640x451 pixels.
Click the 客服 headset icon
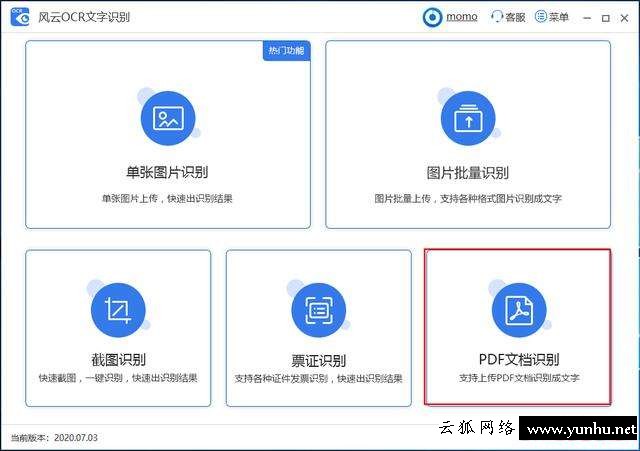coord(496,17)
